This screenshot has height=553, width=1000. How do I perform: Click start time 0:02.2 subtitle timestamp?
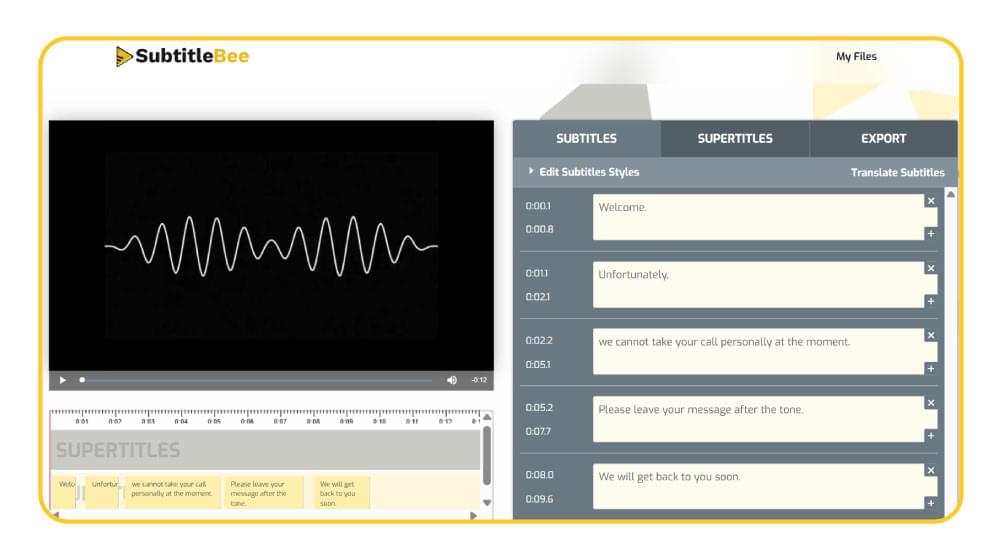click(539, 341)
